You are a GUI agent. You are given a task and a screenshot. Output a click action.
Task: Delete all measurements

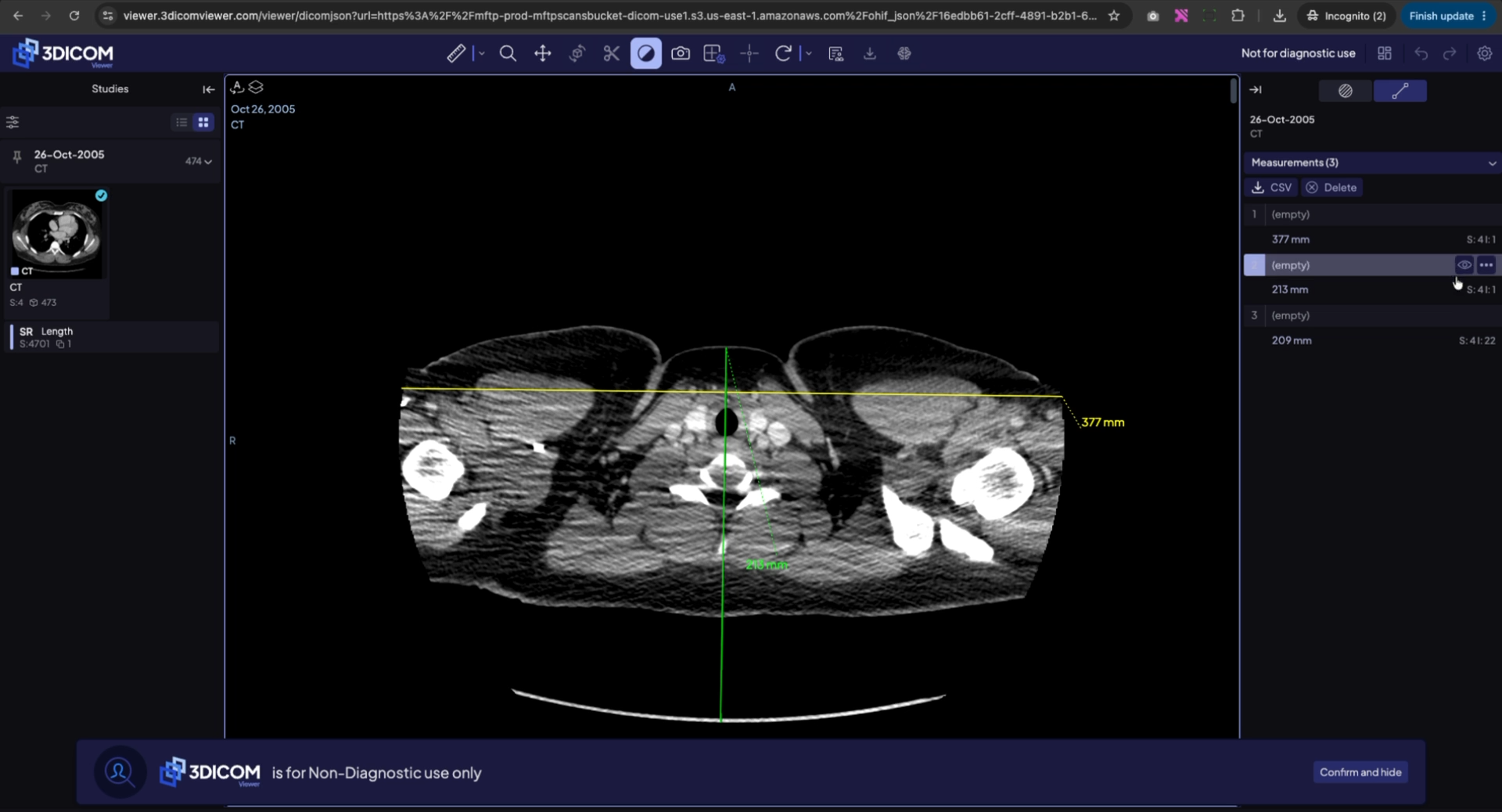coord(1331,188)
